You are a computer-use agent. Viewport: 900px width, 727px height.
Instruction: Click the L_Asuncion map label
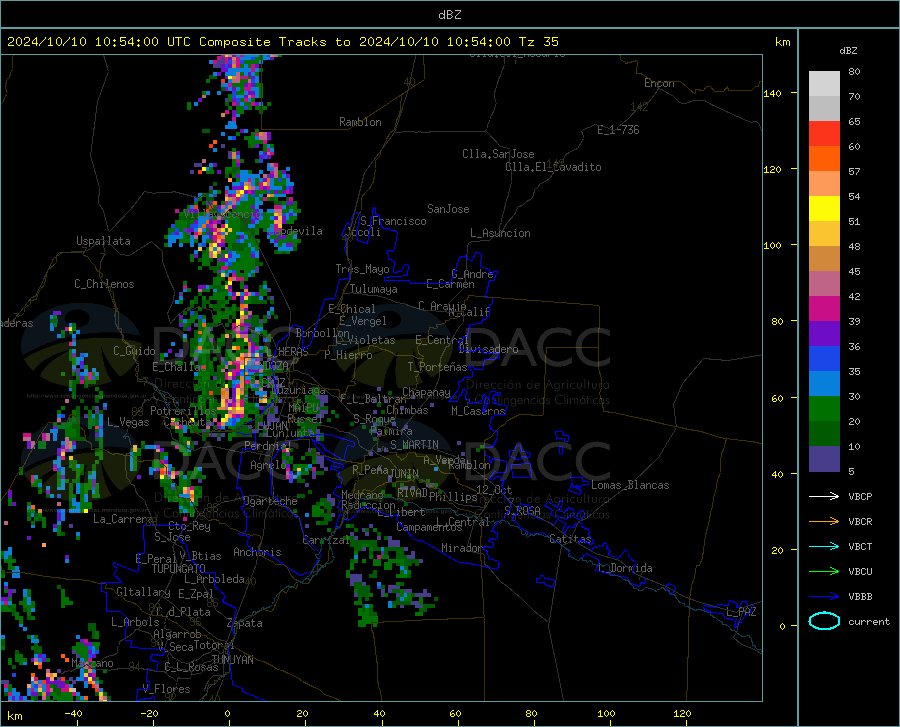(500, 233)
